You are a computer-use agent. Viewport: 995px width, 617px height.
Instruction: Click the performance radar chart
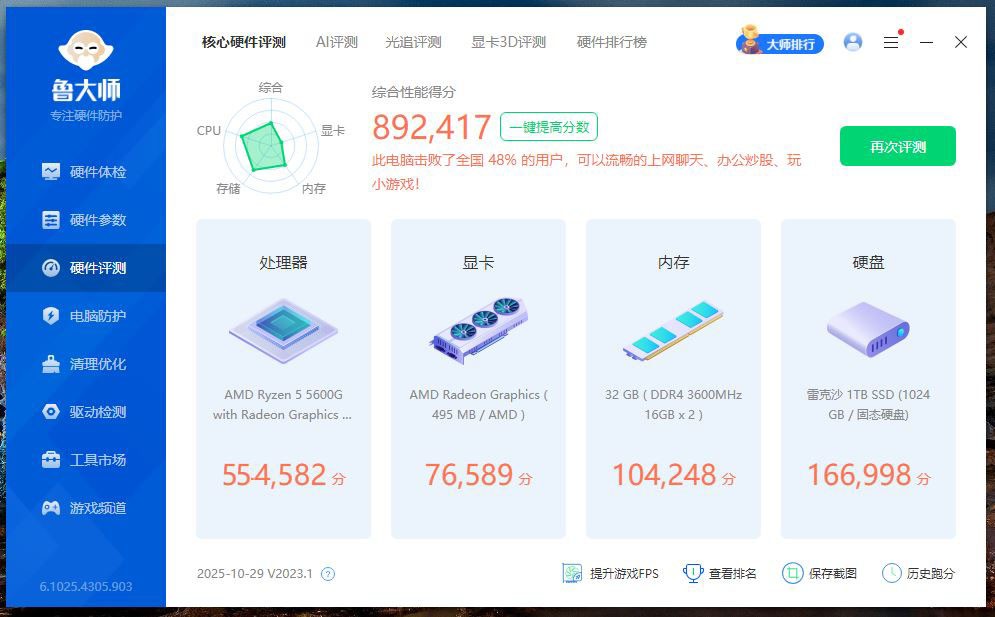tap(271, 147)
